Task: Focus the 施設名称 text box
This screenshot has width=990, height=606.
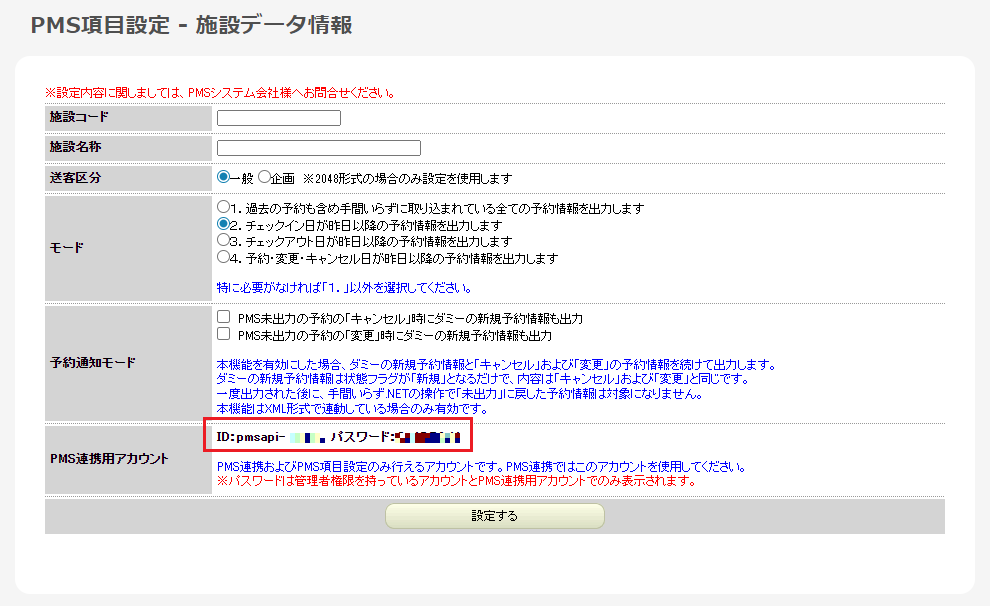Action: (x=319, y=148)
